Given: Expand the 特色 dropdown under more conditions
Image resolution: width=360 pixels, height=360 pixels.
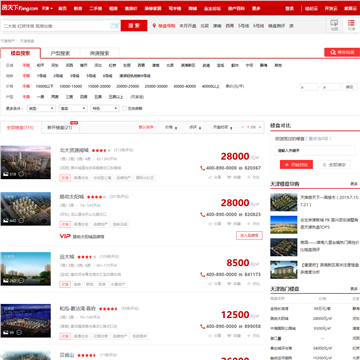Looking at the screenshot, I should tap(105, 108).
